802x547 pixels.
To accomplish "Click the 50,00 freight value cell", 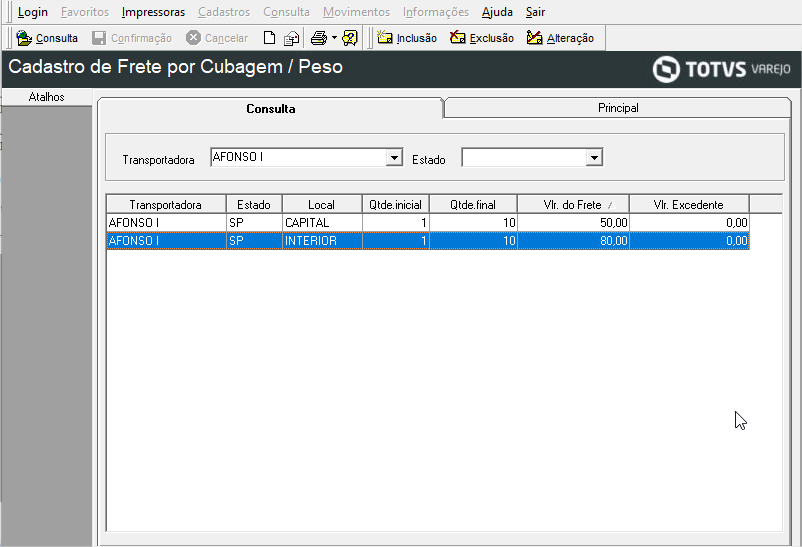I will (573, 223).
